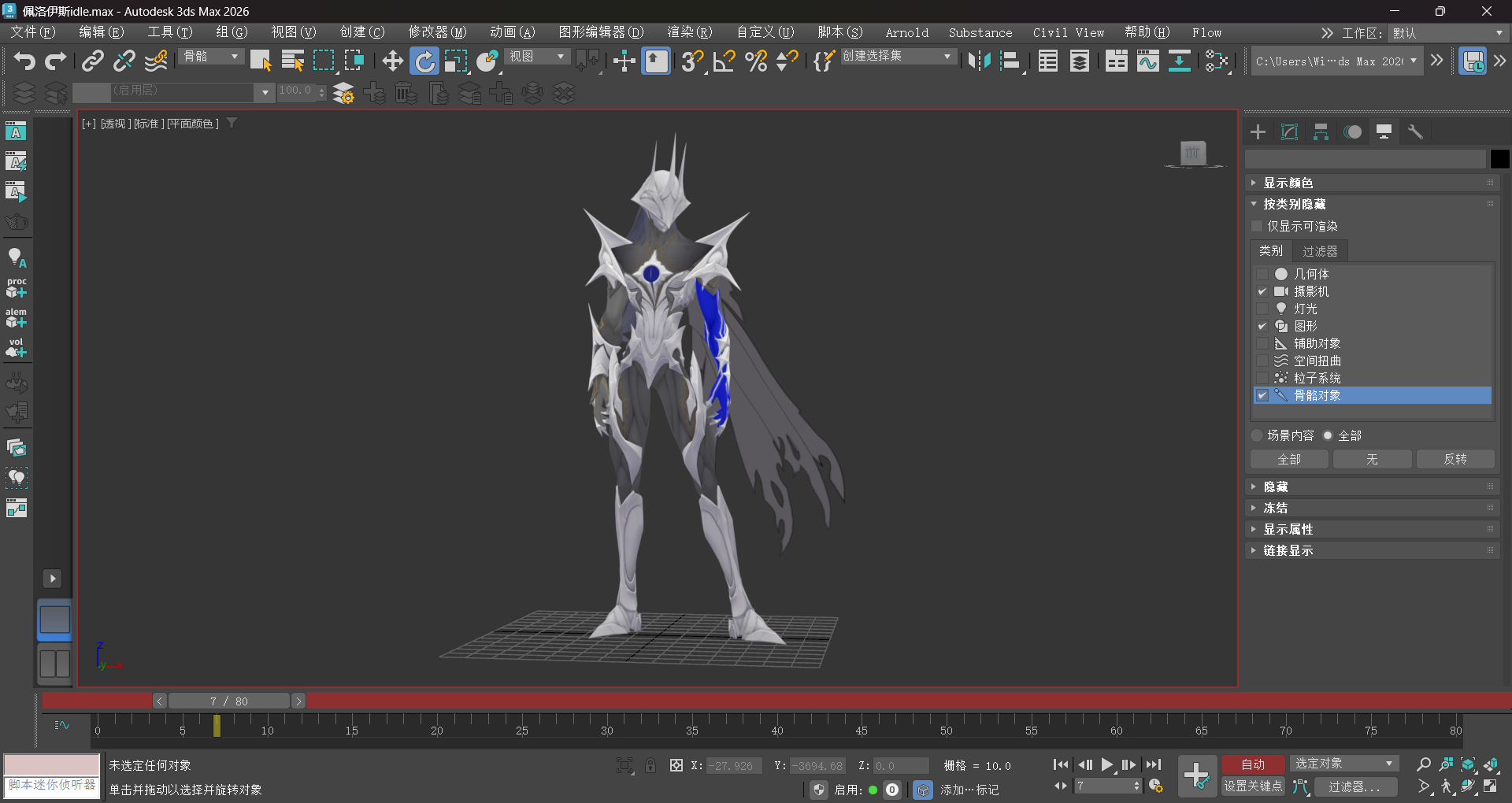Click the 7 / 80 time slider
The image size is (1512, 803).
click(229, 701)
